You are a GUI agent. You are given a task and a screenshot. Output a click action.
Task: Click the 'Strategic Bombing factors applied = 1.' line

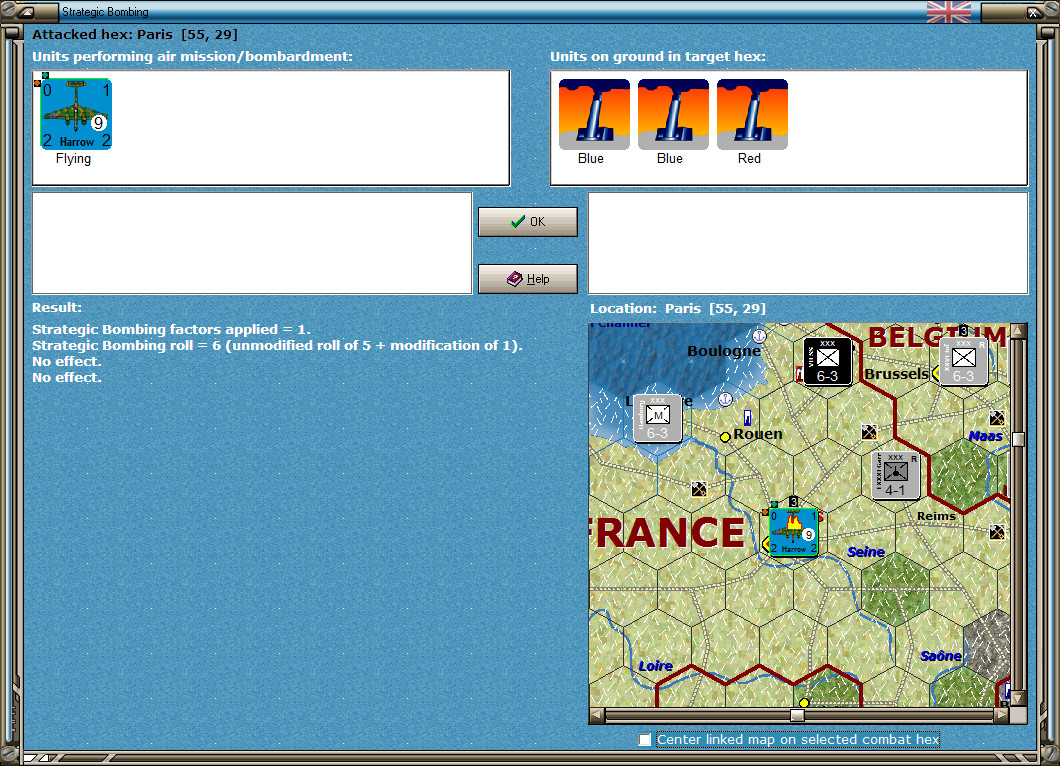click(171, 329)
